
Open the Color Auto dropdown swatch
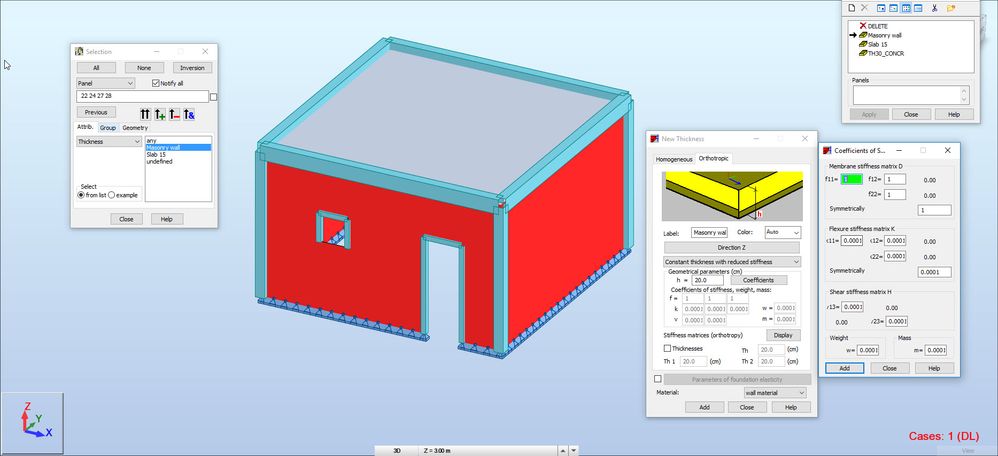783,232
